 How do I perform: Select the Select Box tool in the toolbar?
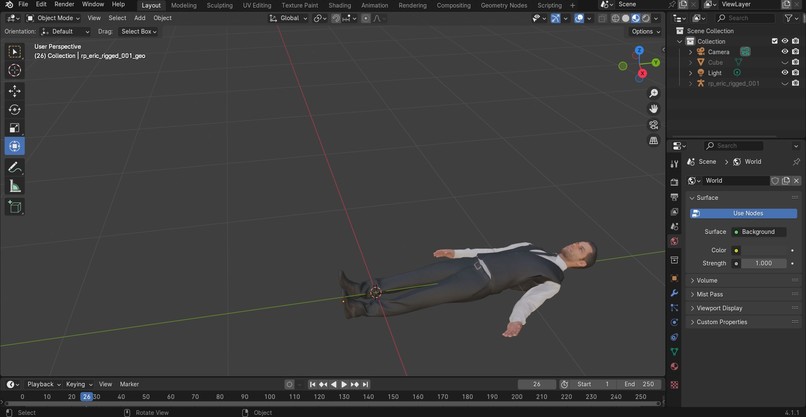[14, 51]
